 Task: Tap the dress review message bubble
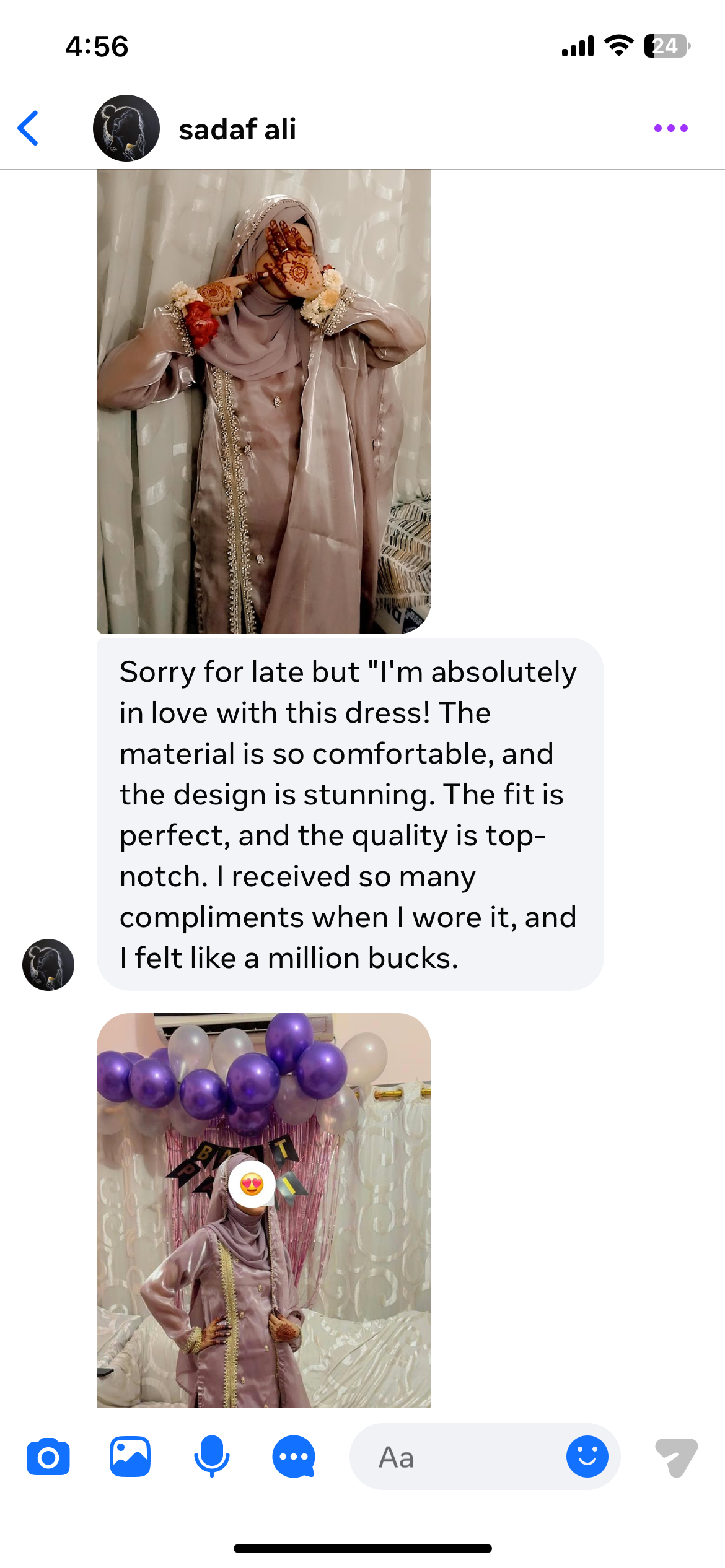click(x=350, y=814)
